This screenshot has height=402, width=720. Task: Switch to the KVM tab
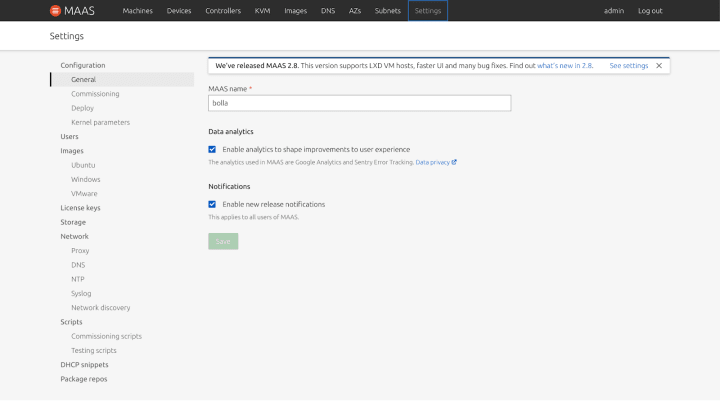pos(262,11)
